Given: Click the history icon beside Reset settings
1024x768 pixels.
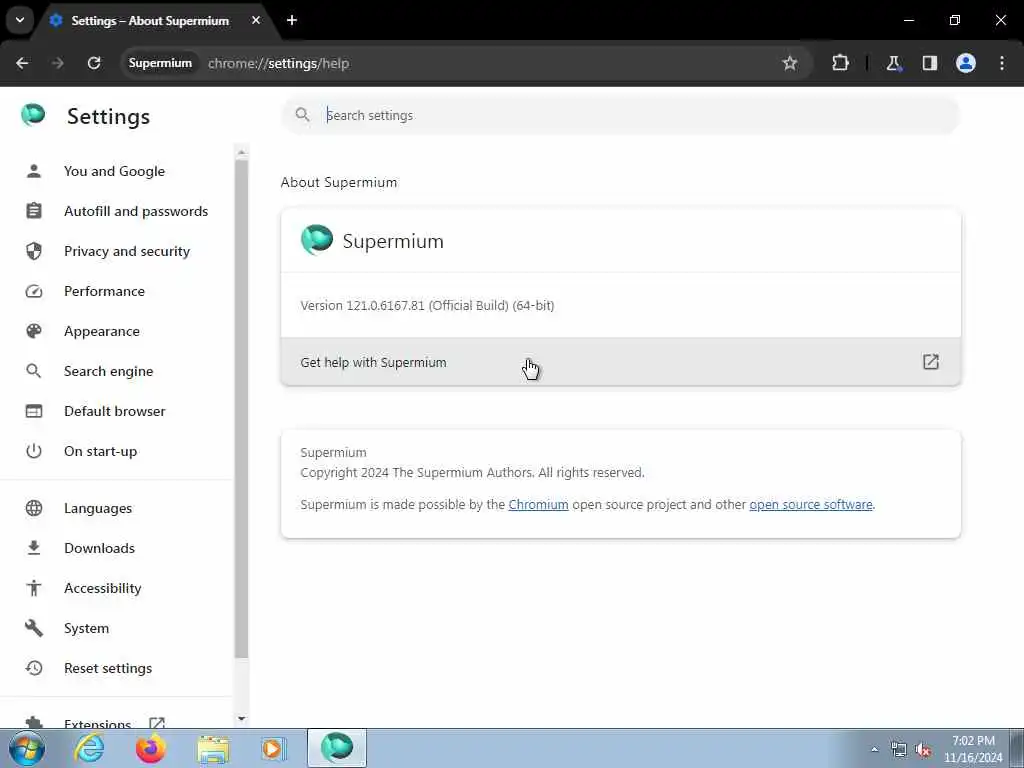Looking at the screenshot, I should [x=34, y=668].
